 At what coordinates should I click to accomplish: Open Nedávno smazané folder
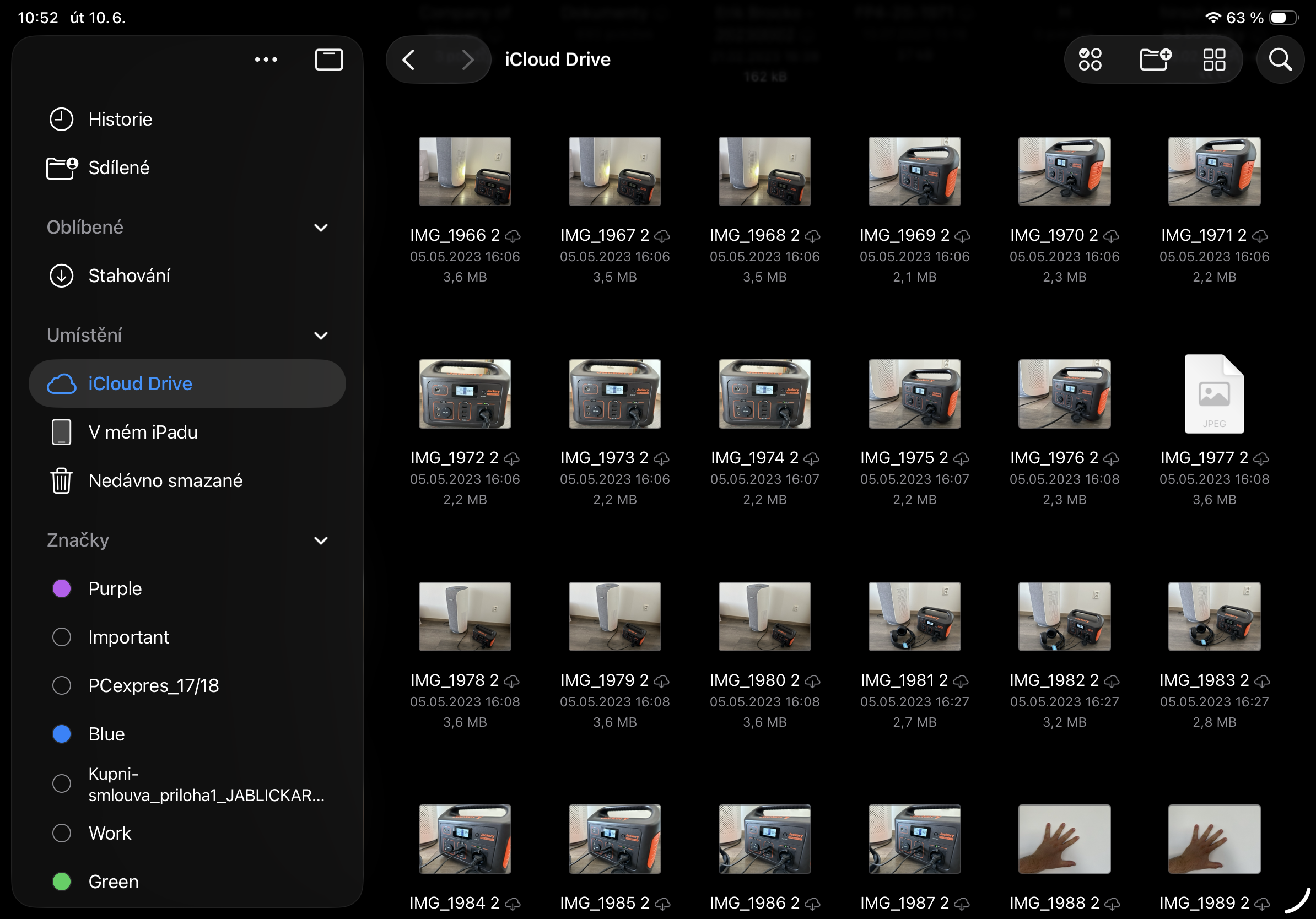165,480
